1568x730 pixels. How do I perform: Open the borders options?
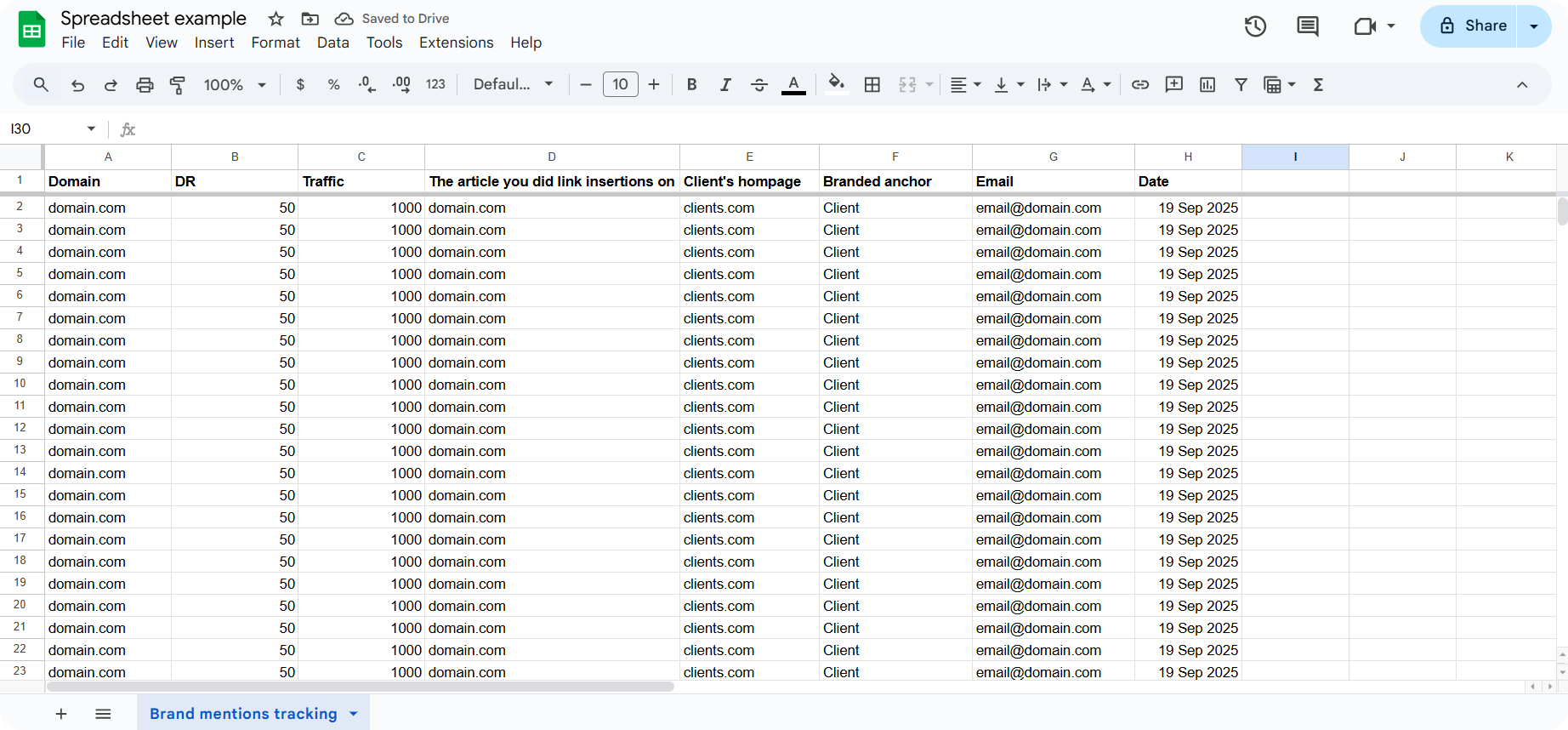point(872,84)
